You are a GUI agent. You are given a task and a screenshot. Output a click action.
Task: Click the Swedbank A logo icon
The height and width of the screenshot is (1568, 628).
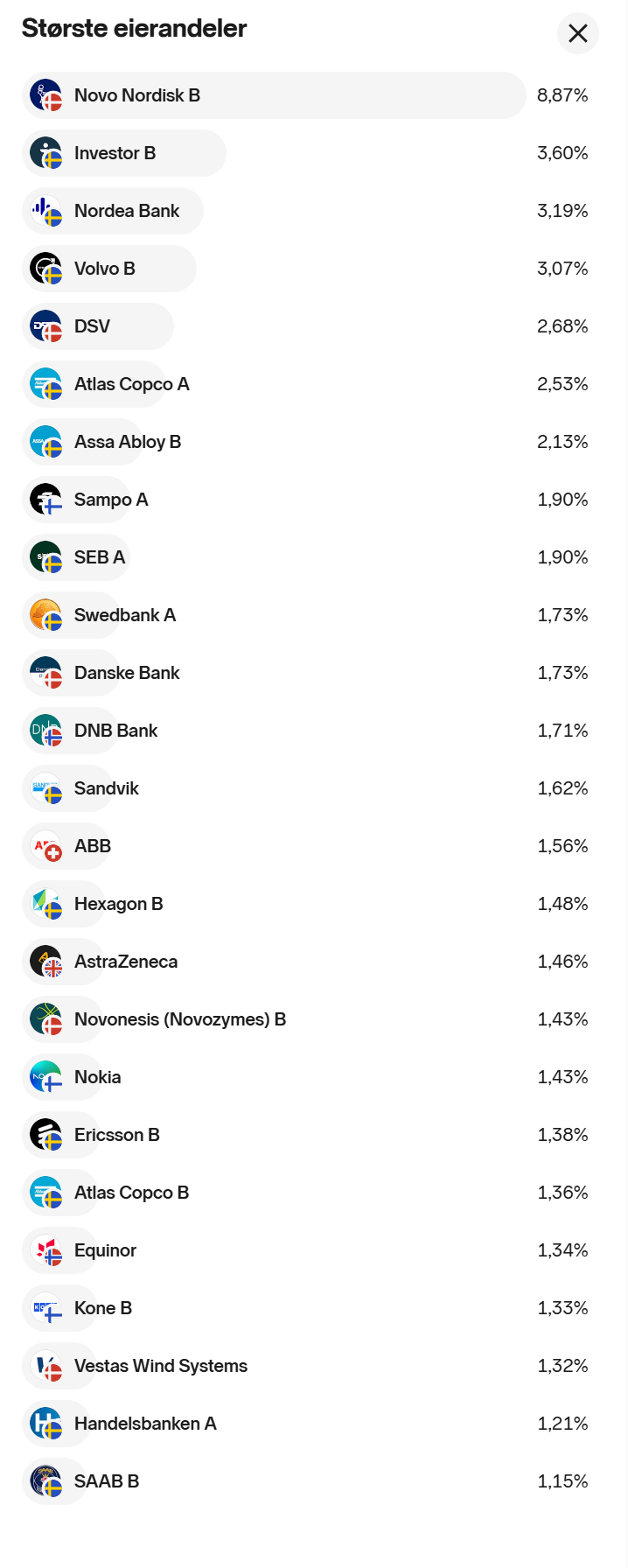click(45, 615)
